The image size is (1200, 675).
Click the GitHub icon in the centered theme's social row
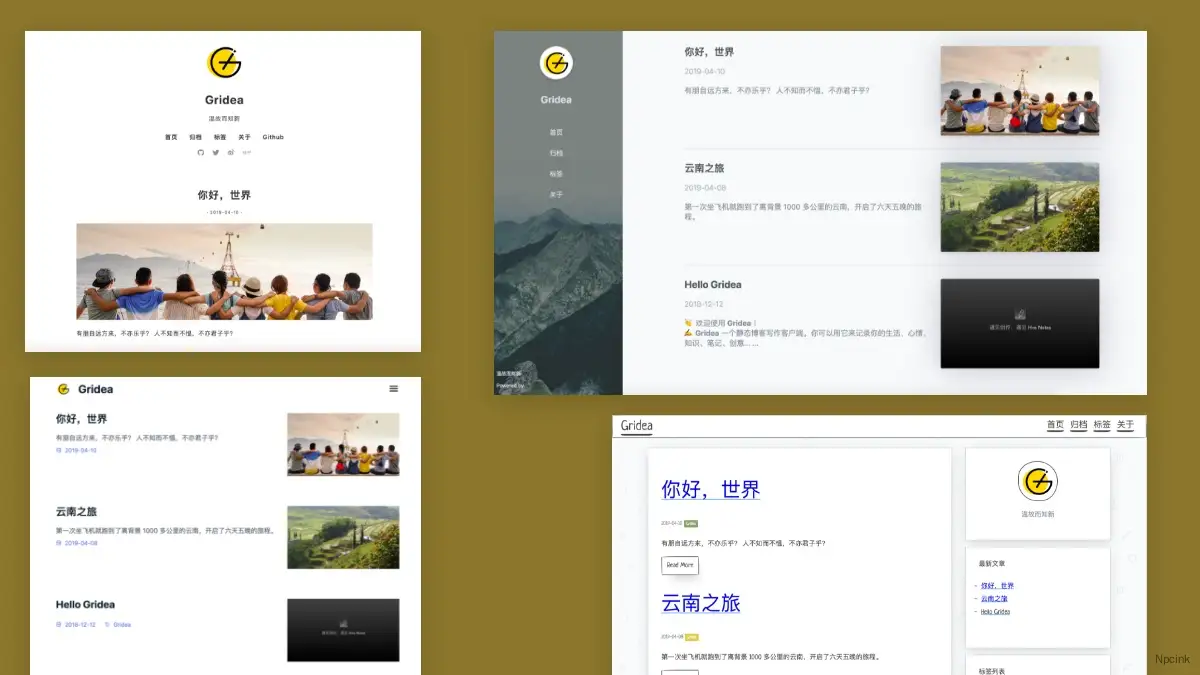click(x=202, y=152)
